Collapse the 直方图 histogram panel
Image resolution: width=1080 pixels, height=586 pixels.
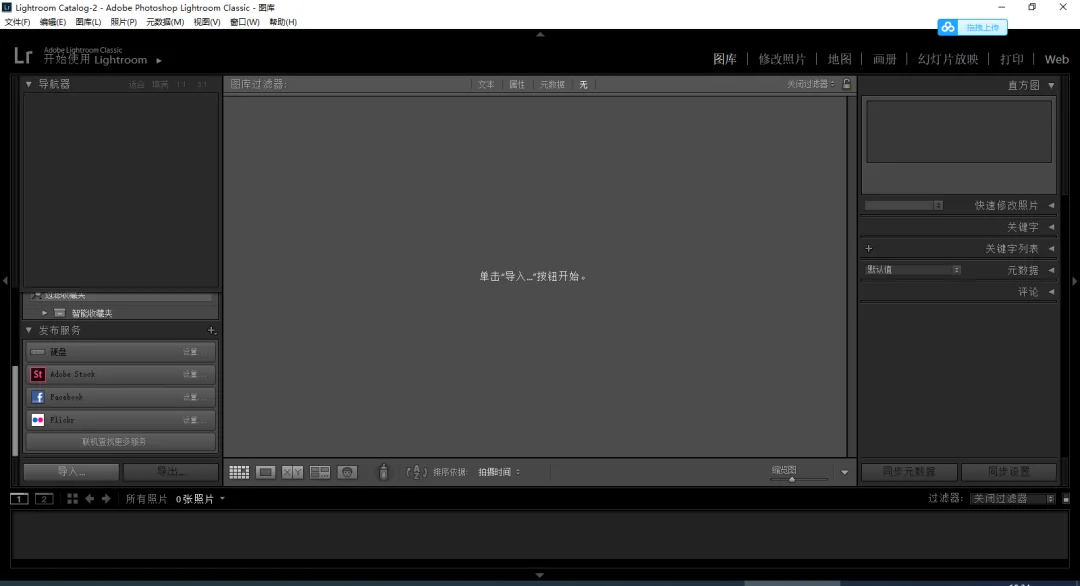click(1051, 85)
